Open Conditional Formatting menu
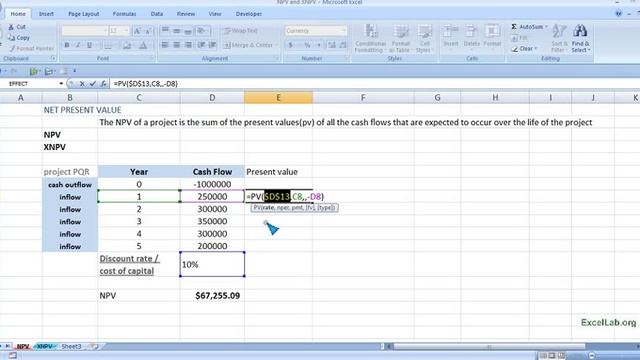 pos(370,38)
